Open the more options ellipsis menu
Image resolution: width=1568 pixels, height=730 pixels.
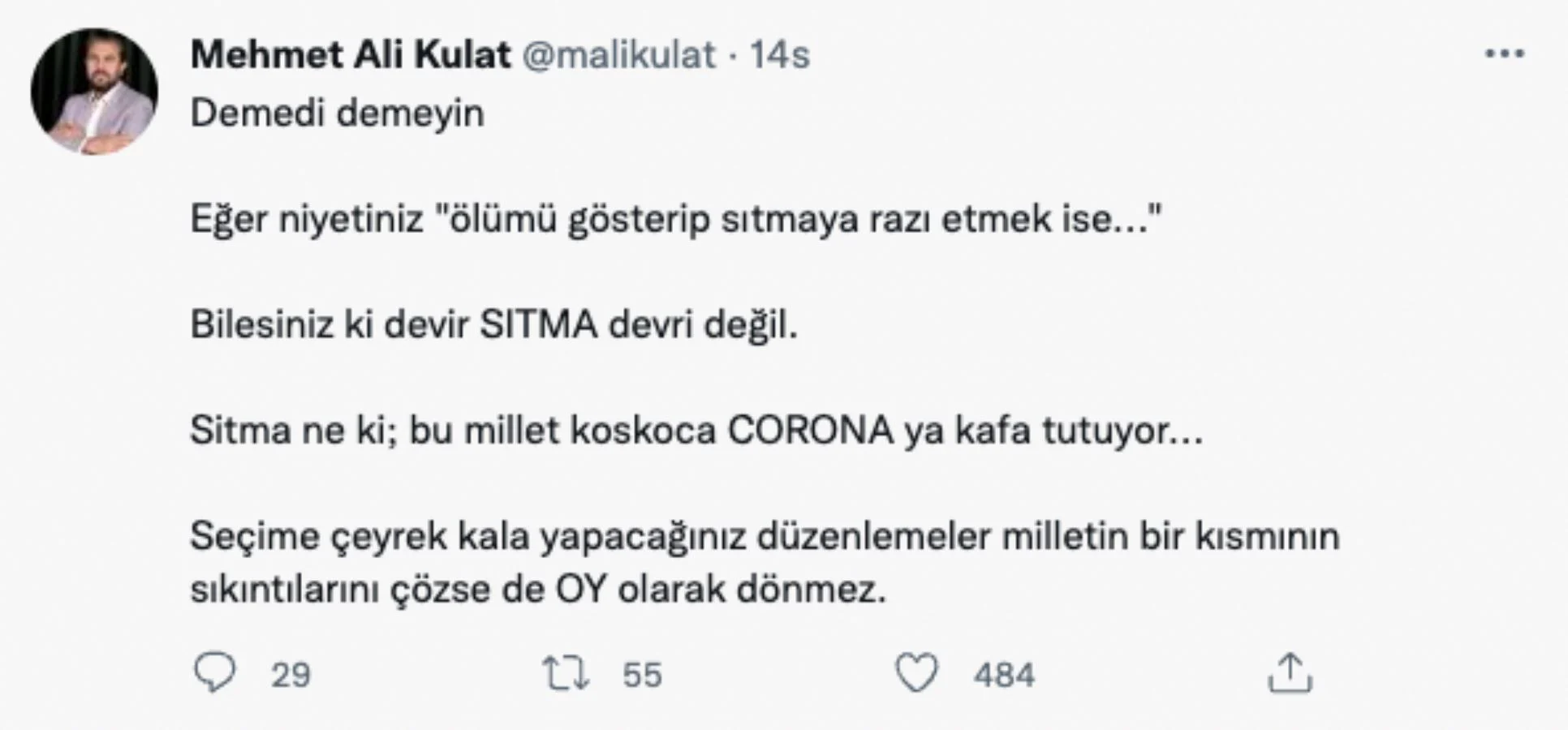pyautogui.click(x=1504, y=54)
